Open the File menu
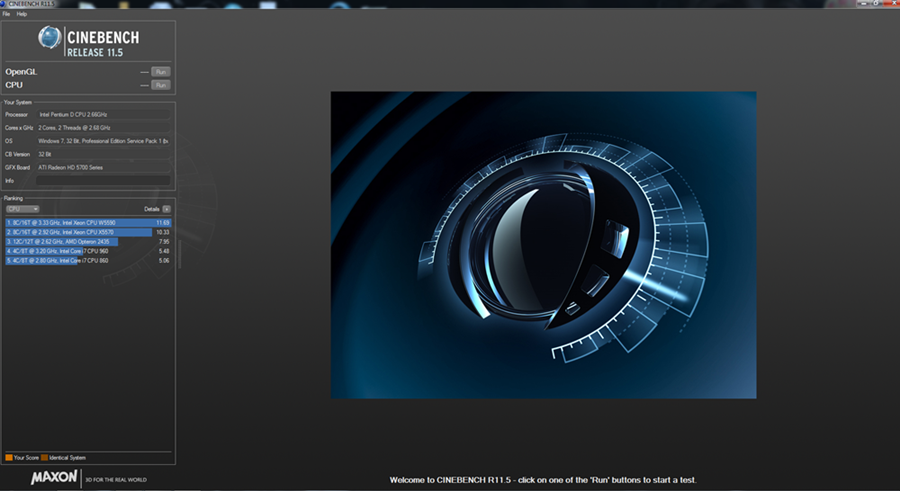Image resolution: width=900 pixels, height=491 pixels. click(6, 14)
